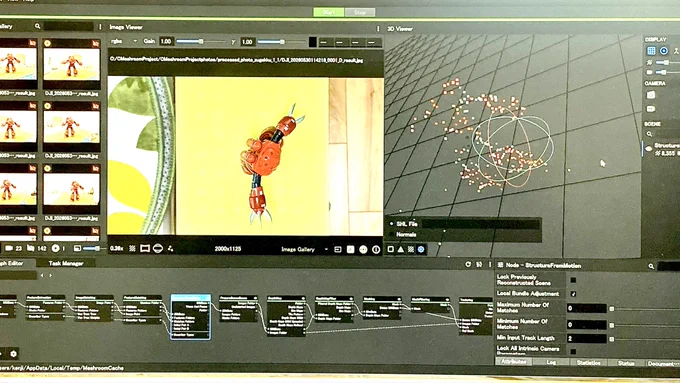The height and width of the screenshot is (383, 680).
Task: Toggle the image grid display icon
Action: pyautogui.click(x=132, y=249)
